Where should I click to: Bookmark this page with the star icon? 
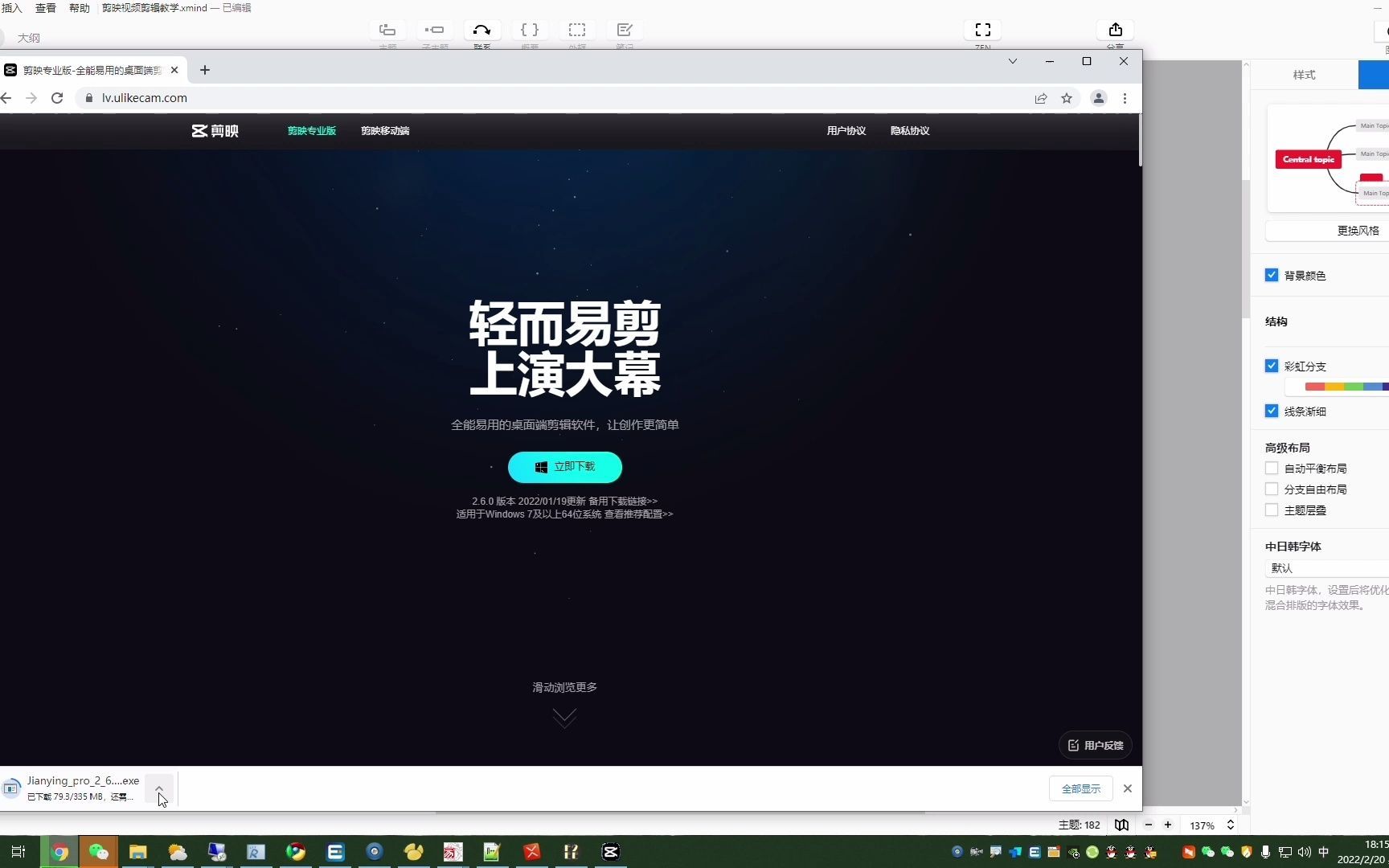(x=1067, y=98)
